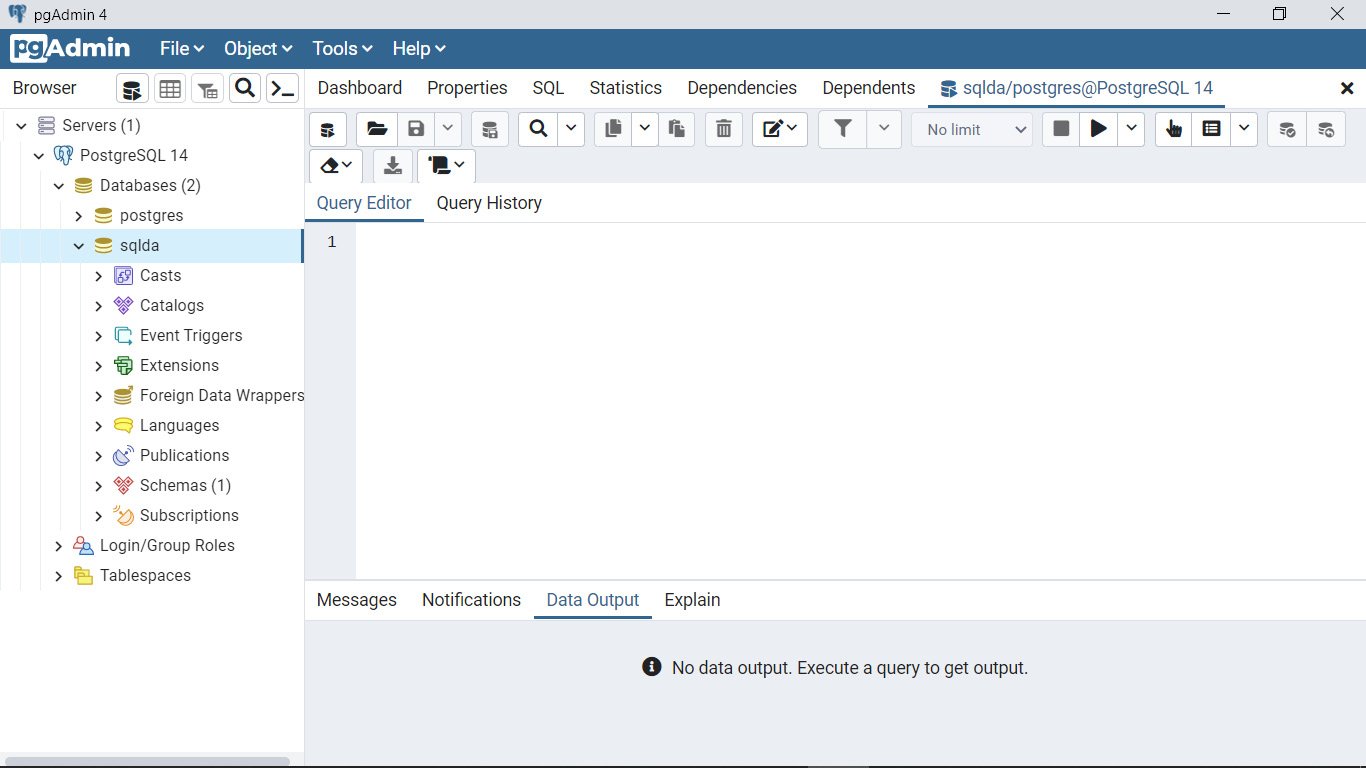Screen dimensions: 1366x768
Task: Collapse the sqlda database node
Action: pyautogui.click(x=79, y=246)
